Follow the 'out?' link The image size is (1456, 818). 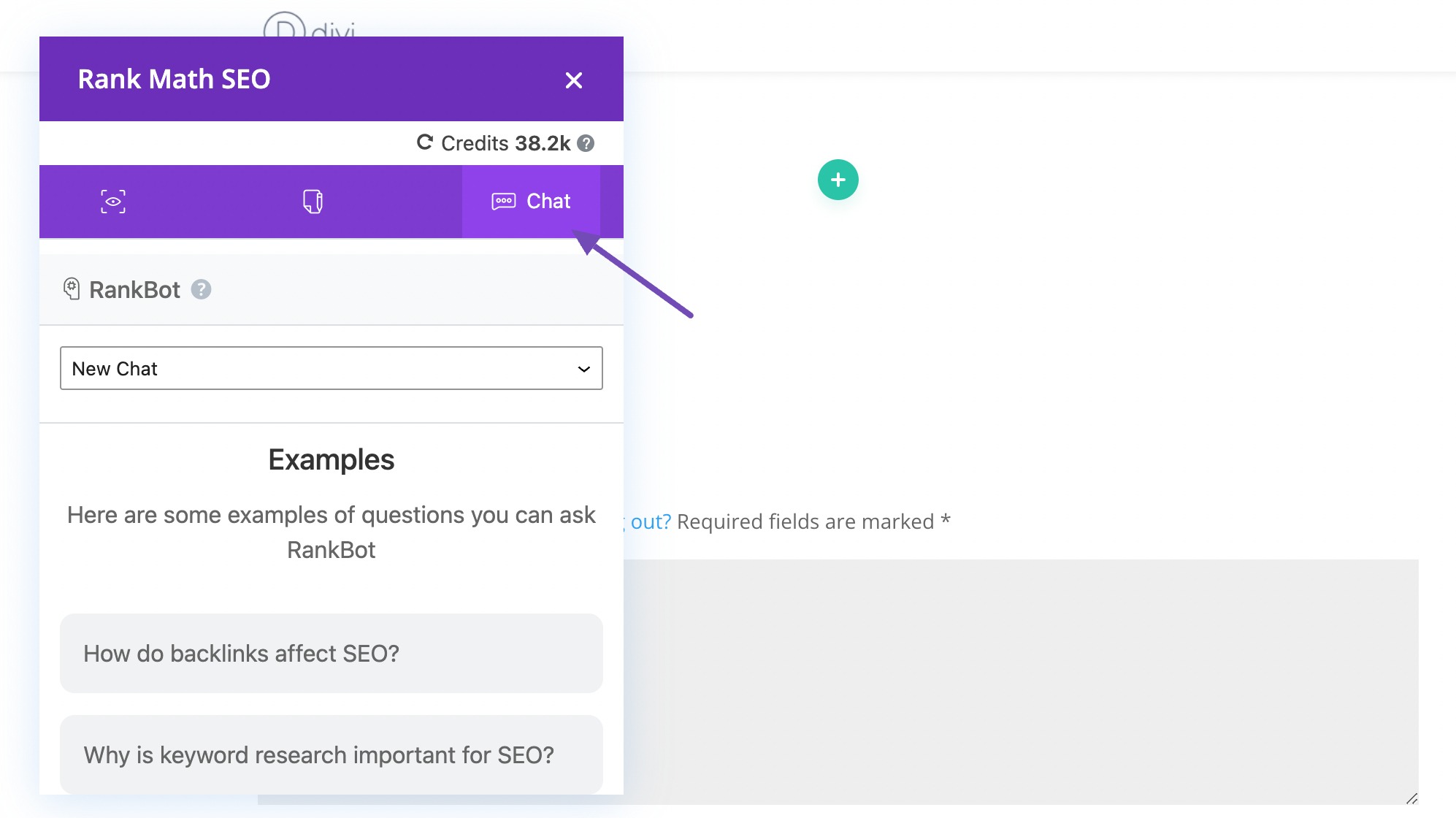coord(651,521)
